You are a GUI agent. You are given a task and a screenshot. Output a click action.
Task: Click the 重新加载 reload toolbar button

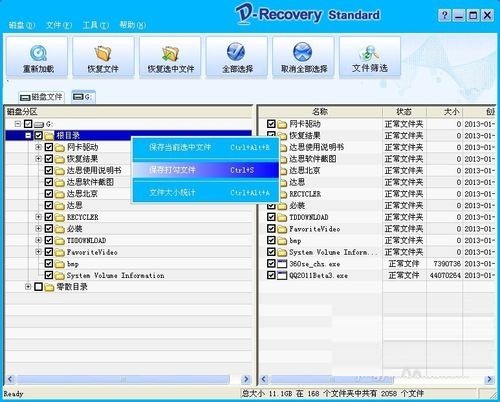[37, 58]
